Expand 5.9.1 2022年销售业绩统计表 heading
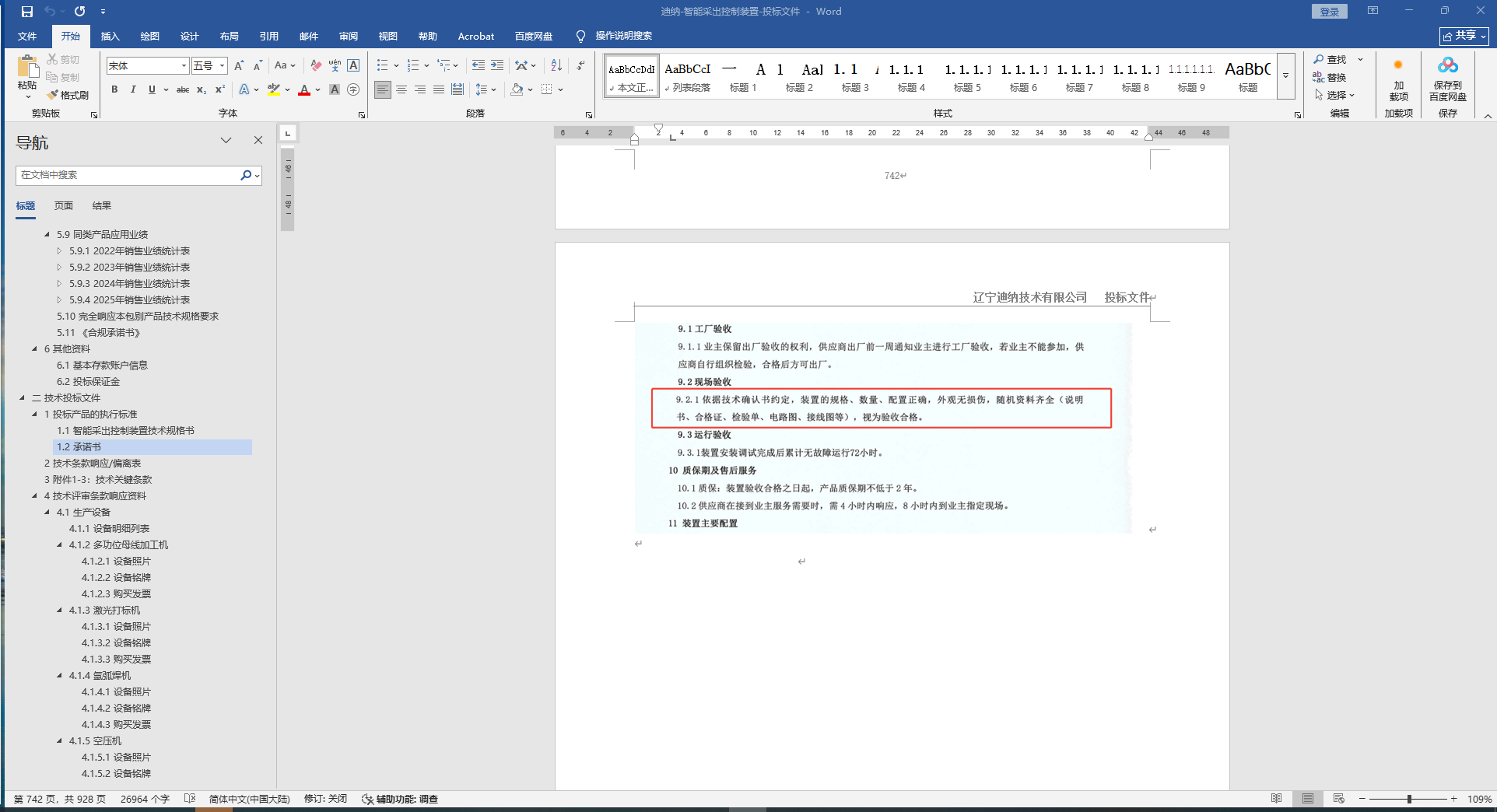Image resolution: width=1497 pixels, height=812 pixels. point(59,250)
